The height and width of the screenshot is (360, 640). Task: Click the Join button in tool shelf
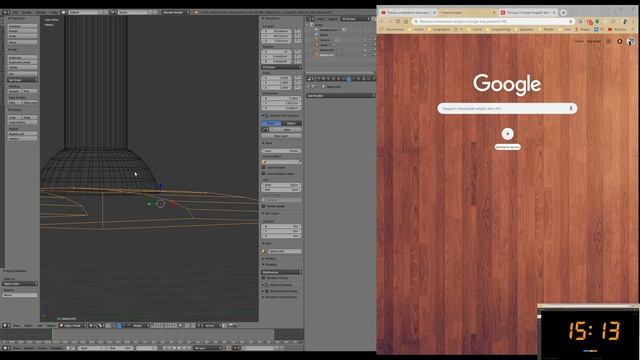point(22,73)
